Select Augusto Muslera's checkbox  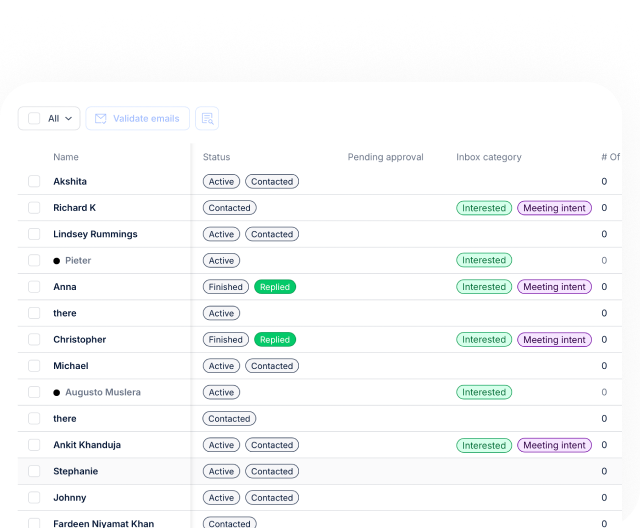pyautogui.click(x=34, y=392)
